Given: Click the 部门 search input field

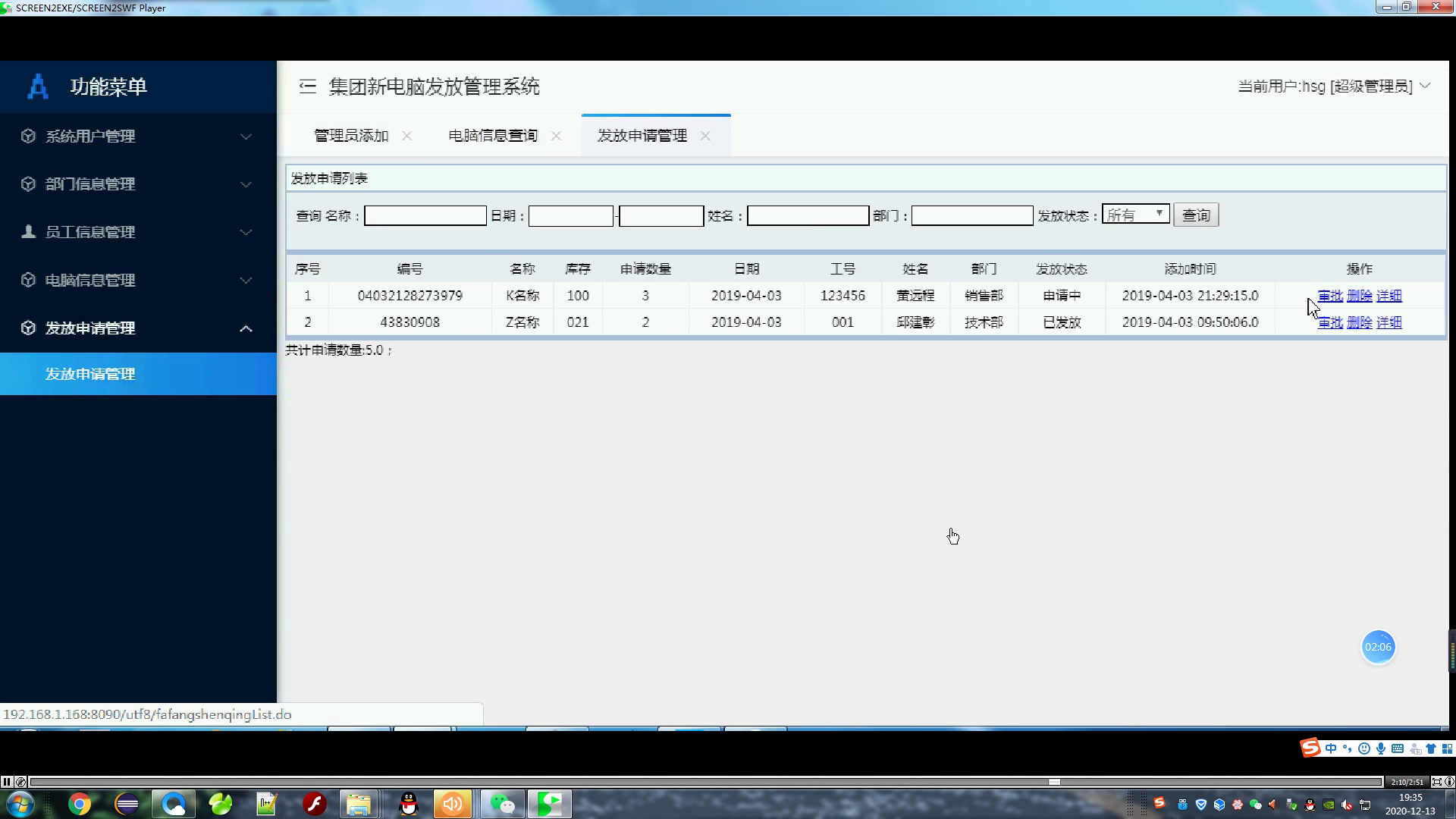Looking at the screenshot, I should 972,216.
